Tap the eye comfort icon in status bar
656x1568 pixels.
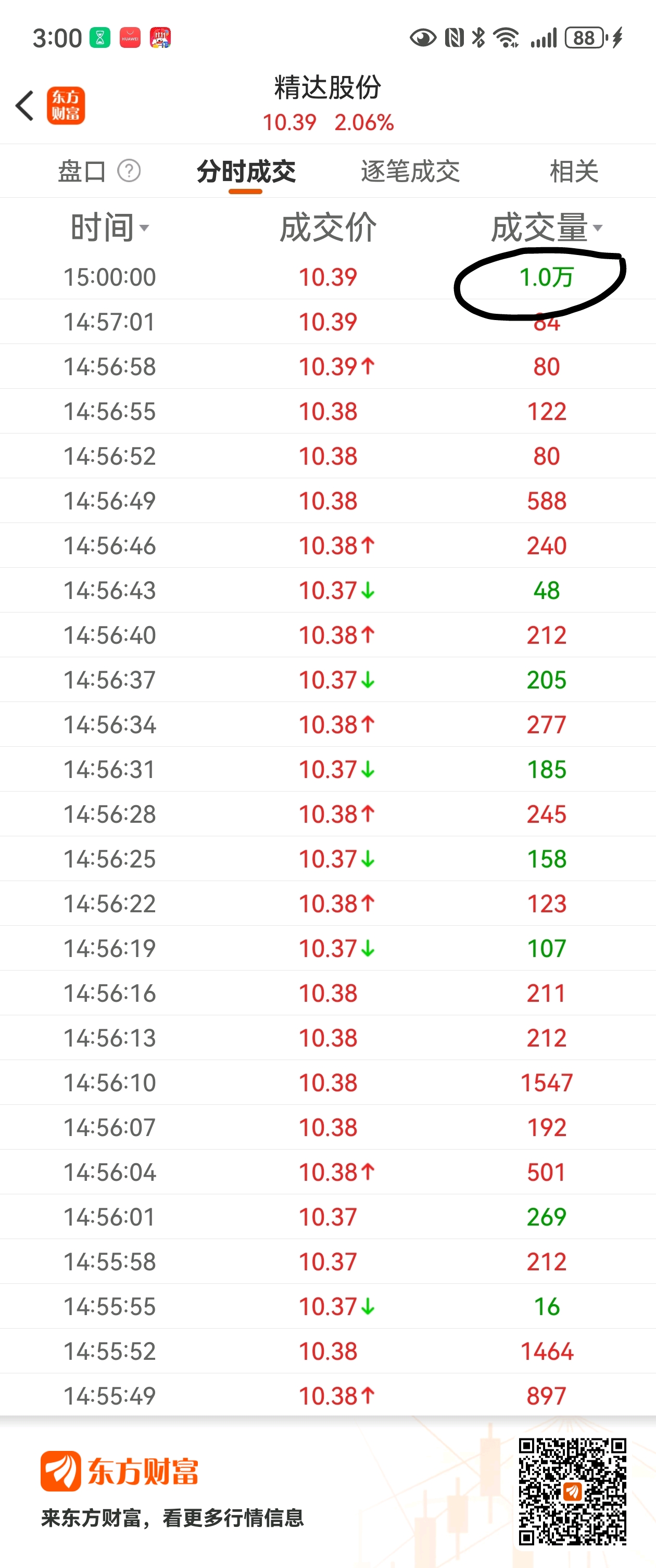pyautogui.click(x=423, y=38)
